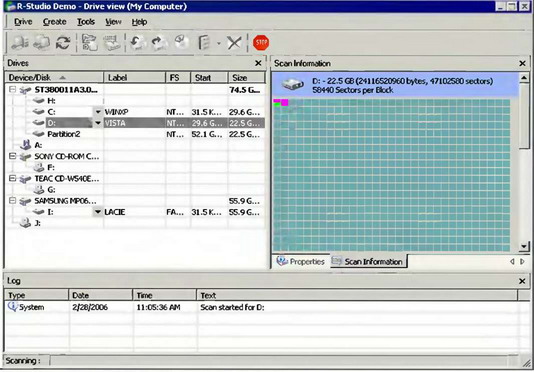Click the ST380011A3.0 hard drive icon

[26, 90]
